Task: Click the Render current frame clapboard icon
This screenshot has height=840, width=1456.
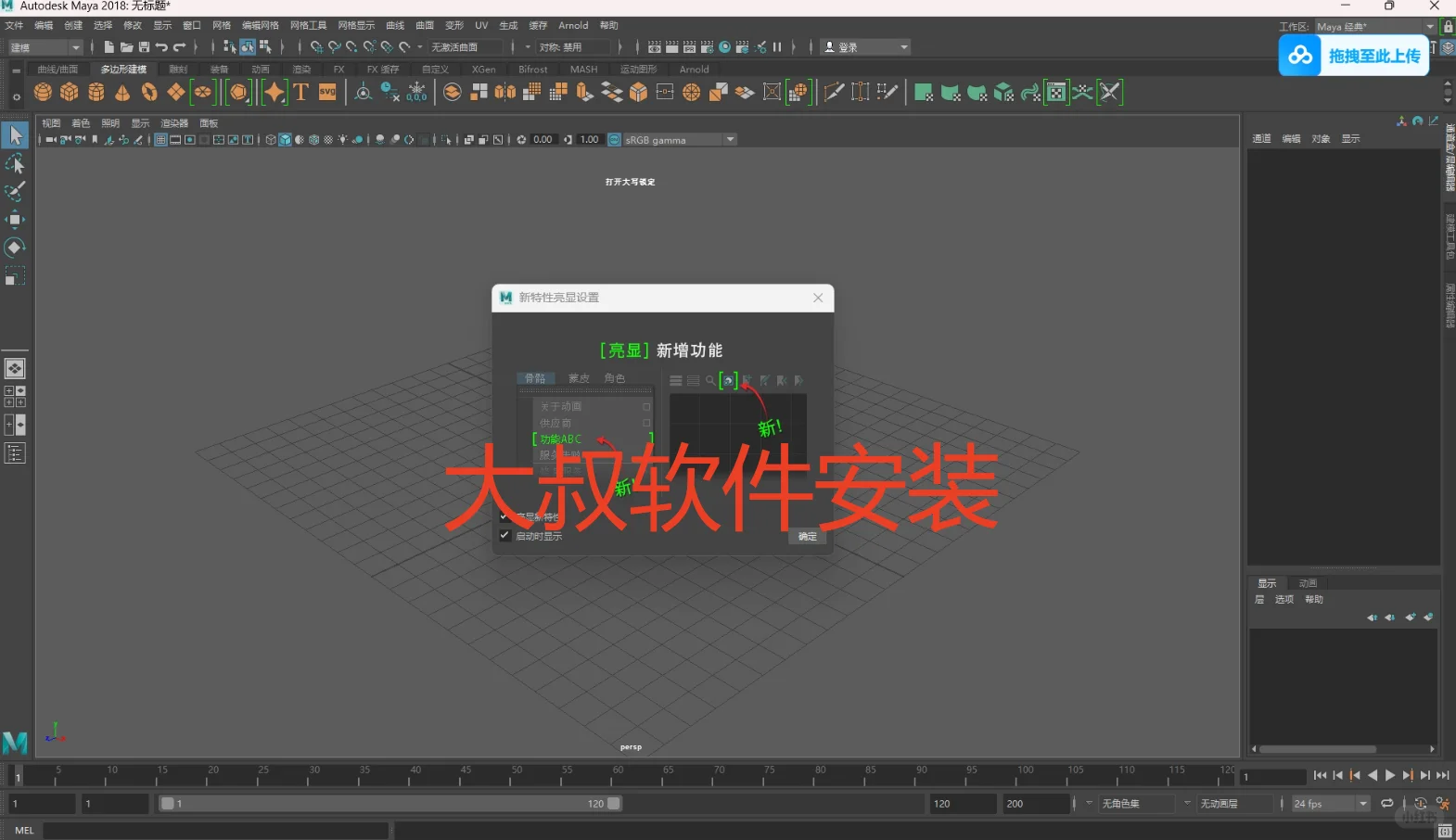Action: 672,47
